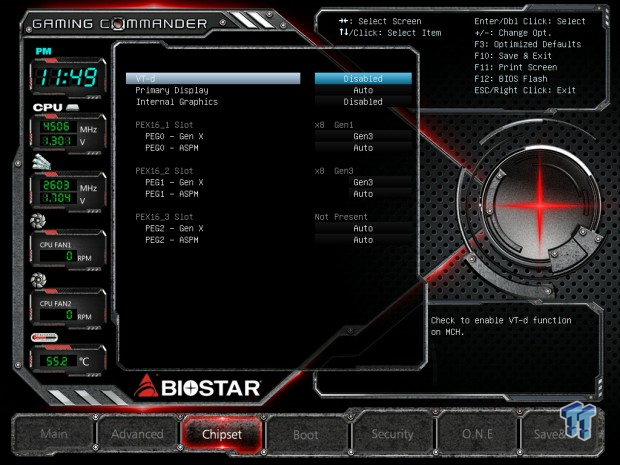This screenshot has width=620, height=465.
Task: Click the PM time indicator
Action: coord(43,51)
